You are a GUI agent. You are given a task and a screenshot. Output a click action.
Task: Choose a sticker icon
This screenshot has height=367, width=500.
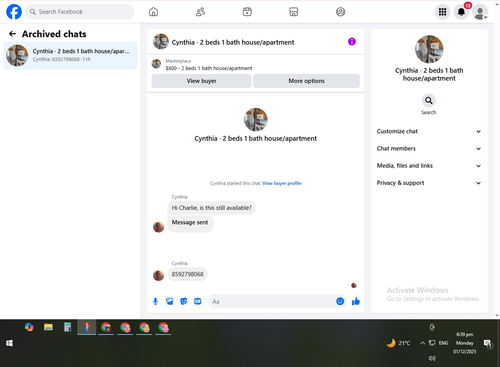[x=184, y=301]
